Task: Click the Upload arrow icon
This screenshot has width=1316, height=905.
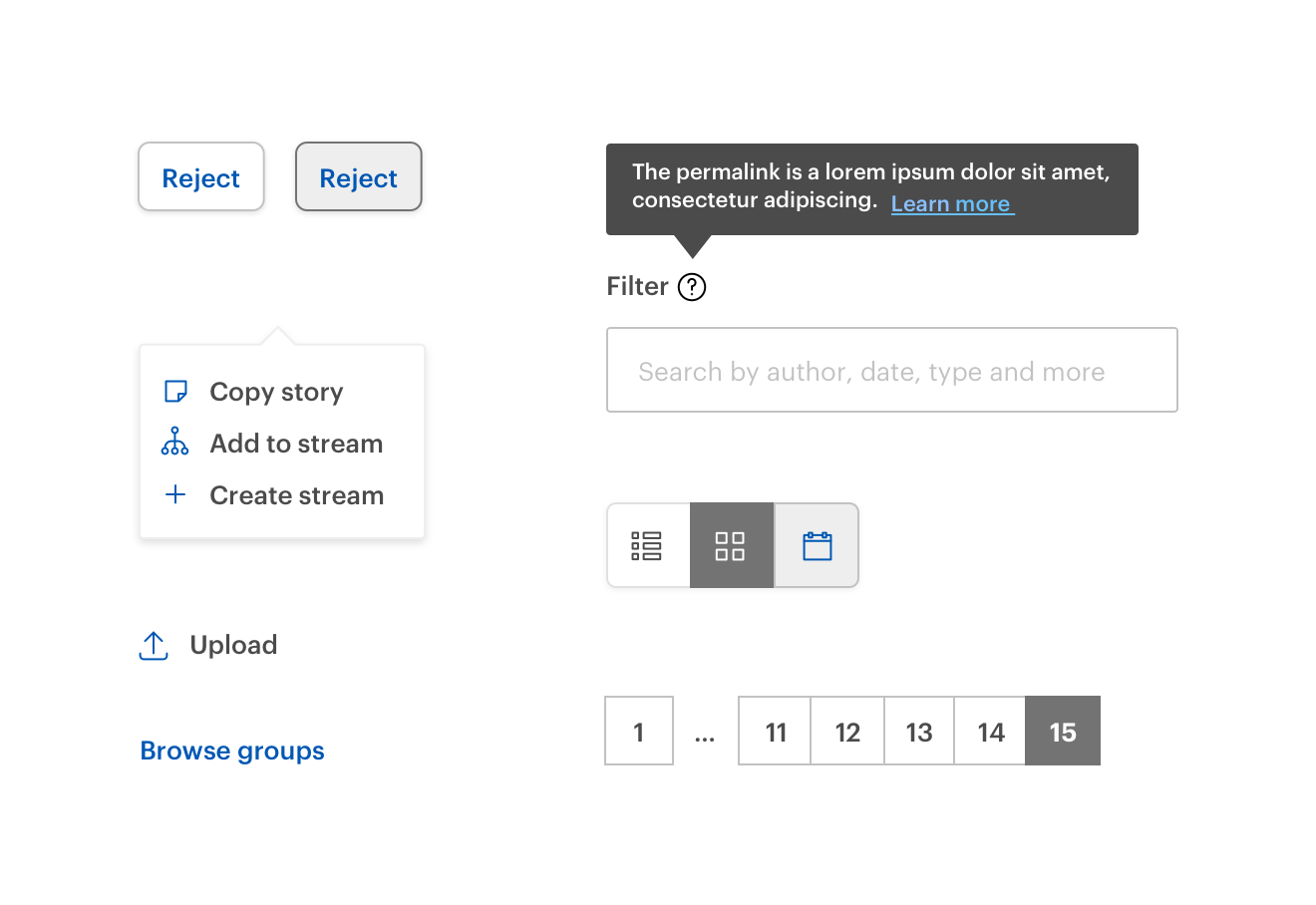Action: pyautogui.click(x=154, y=646)
